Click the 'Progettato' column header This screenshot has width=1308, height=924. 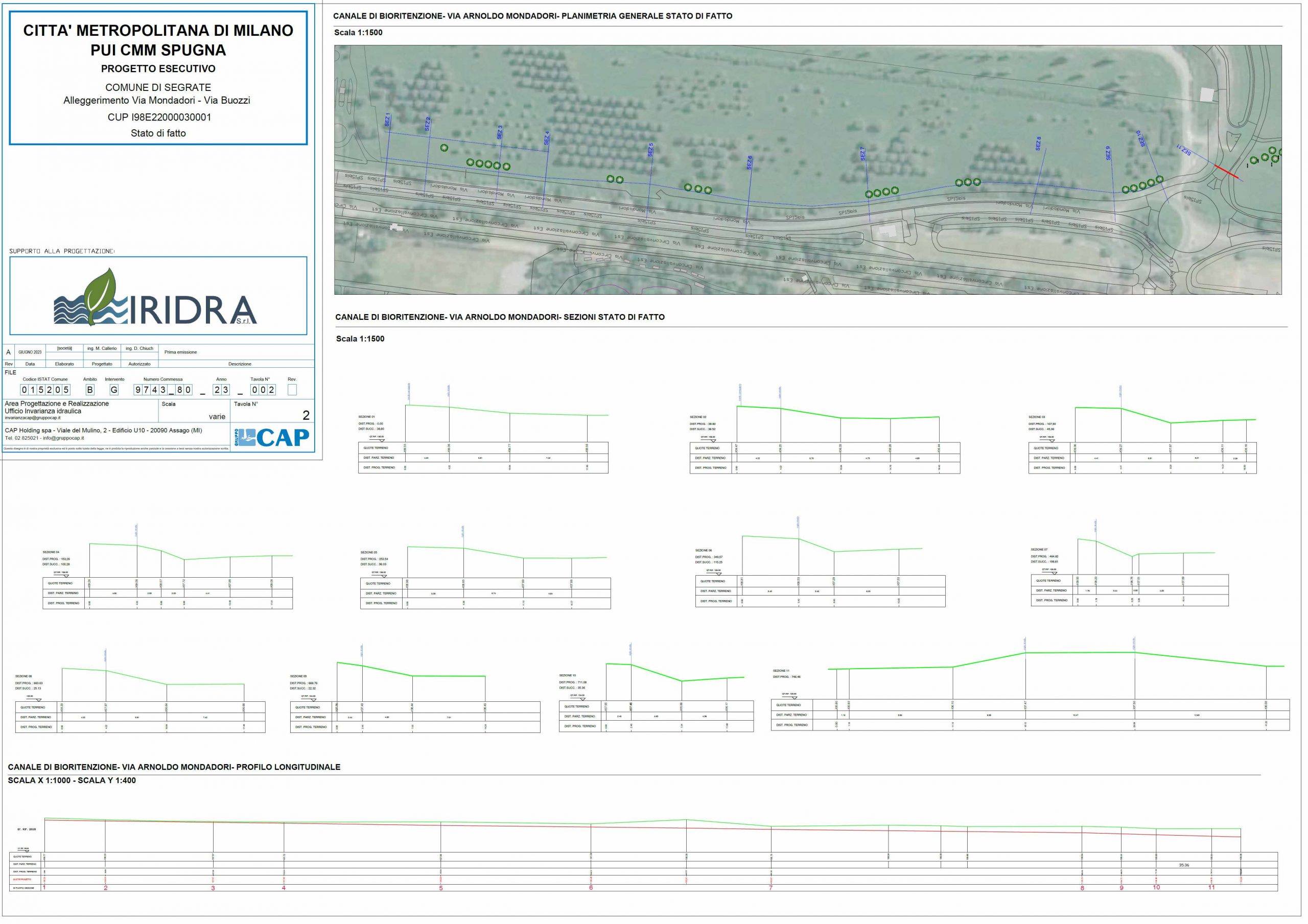click(x=102, y=364)
